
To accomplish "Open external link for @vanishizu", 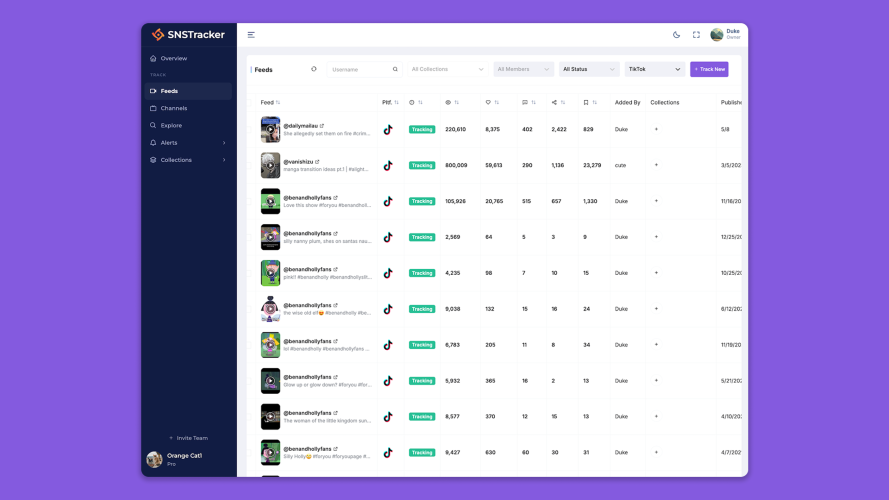I will (x=317, y=162).
